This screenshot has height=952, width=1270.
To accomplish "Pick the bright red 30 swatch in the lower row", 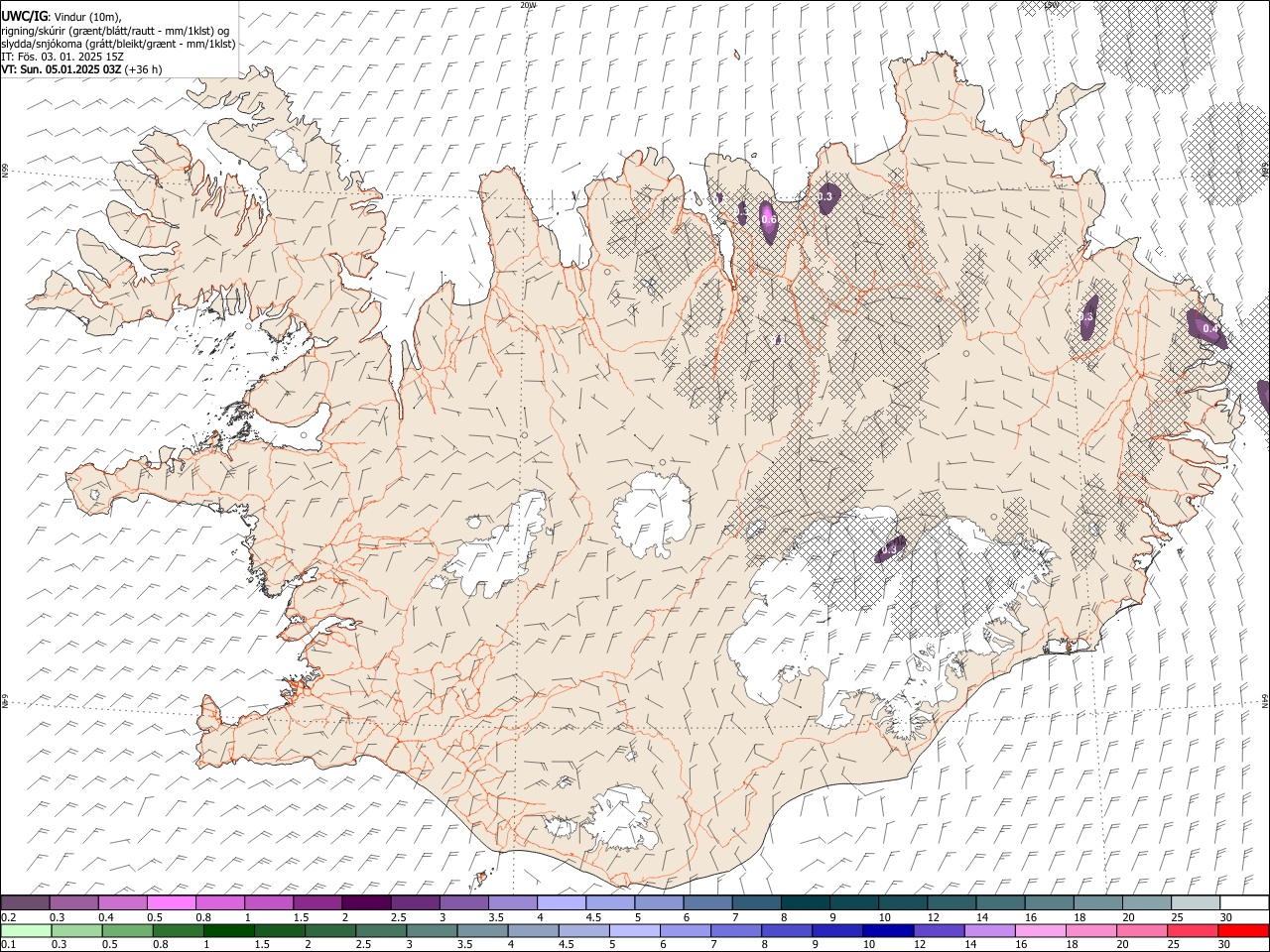I will point(1242,930).
